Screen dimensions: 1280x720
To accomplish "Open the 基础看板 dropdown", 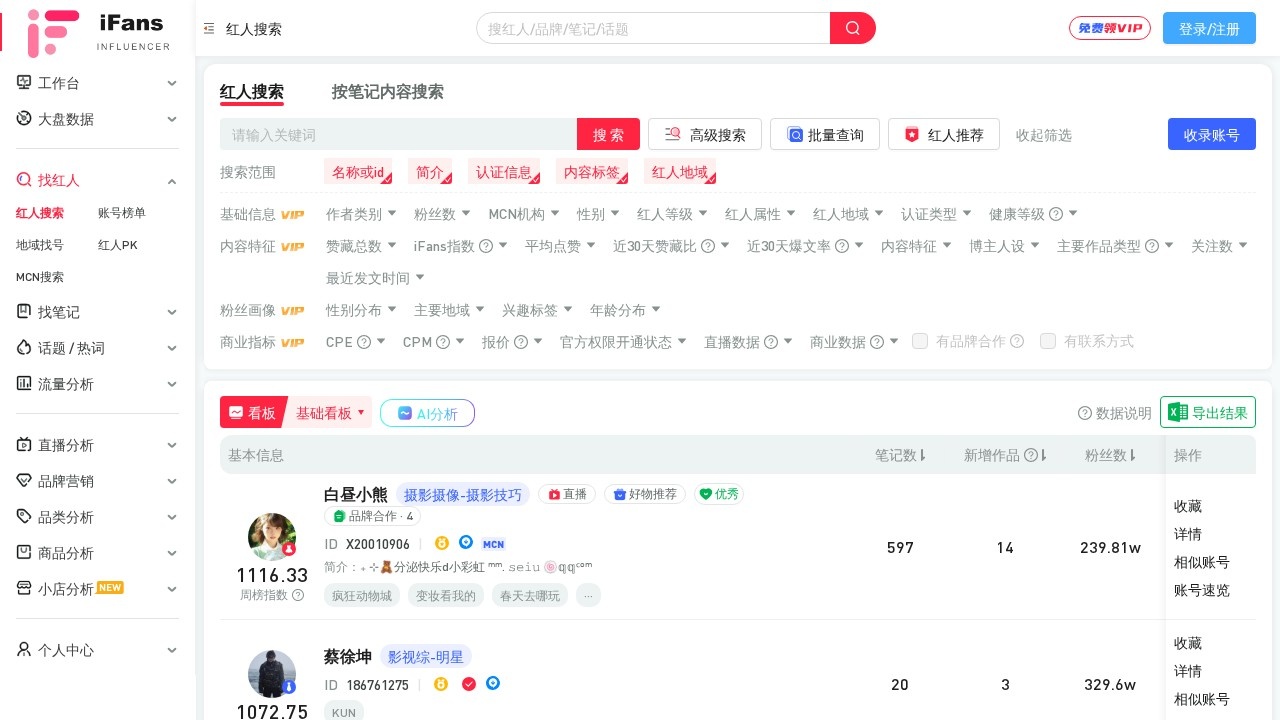I will pos(329,413).
